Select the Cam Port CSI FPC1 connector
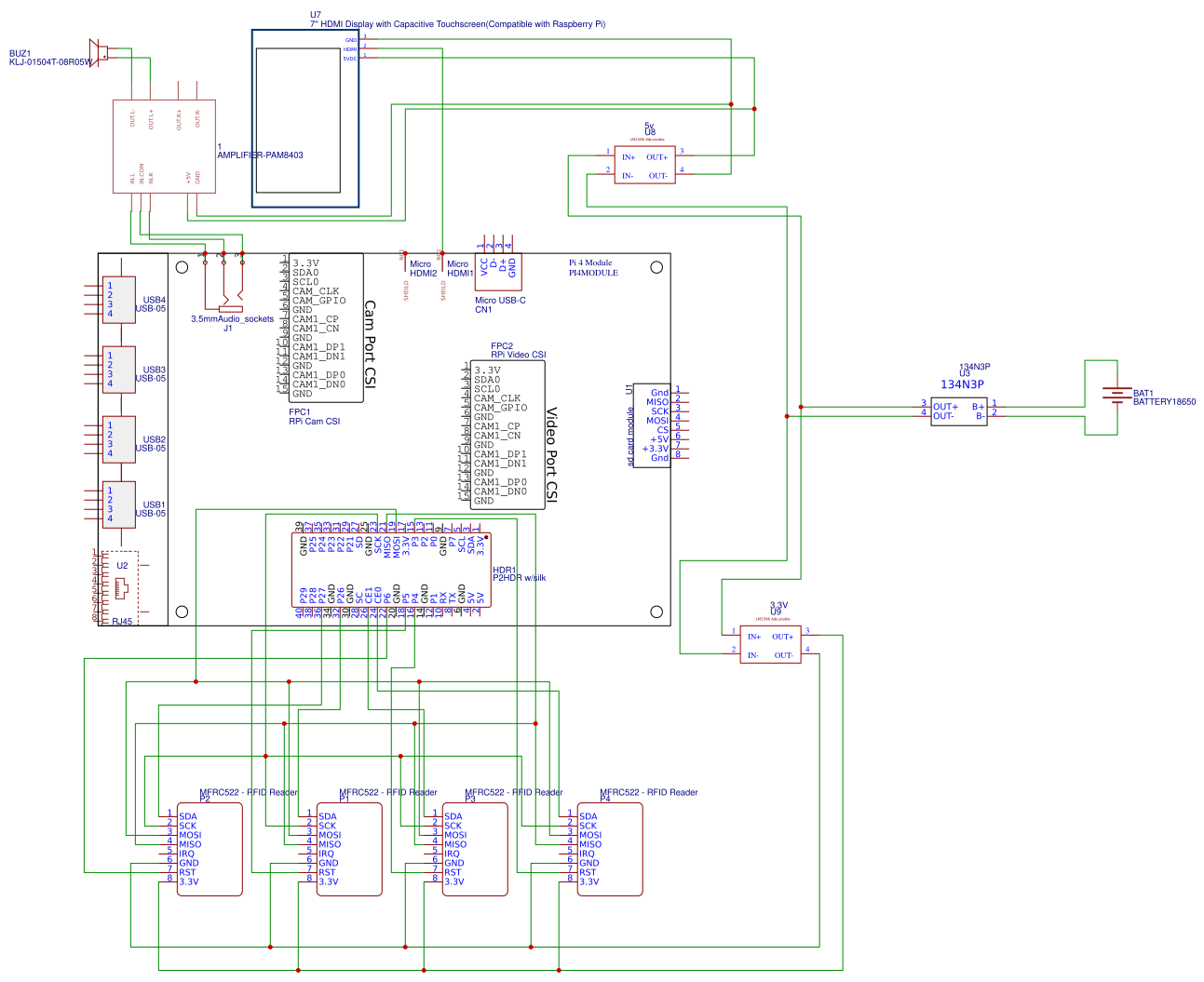1204x982 pixels. click(x=326, y=329)
